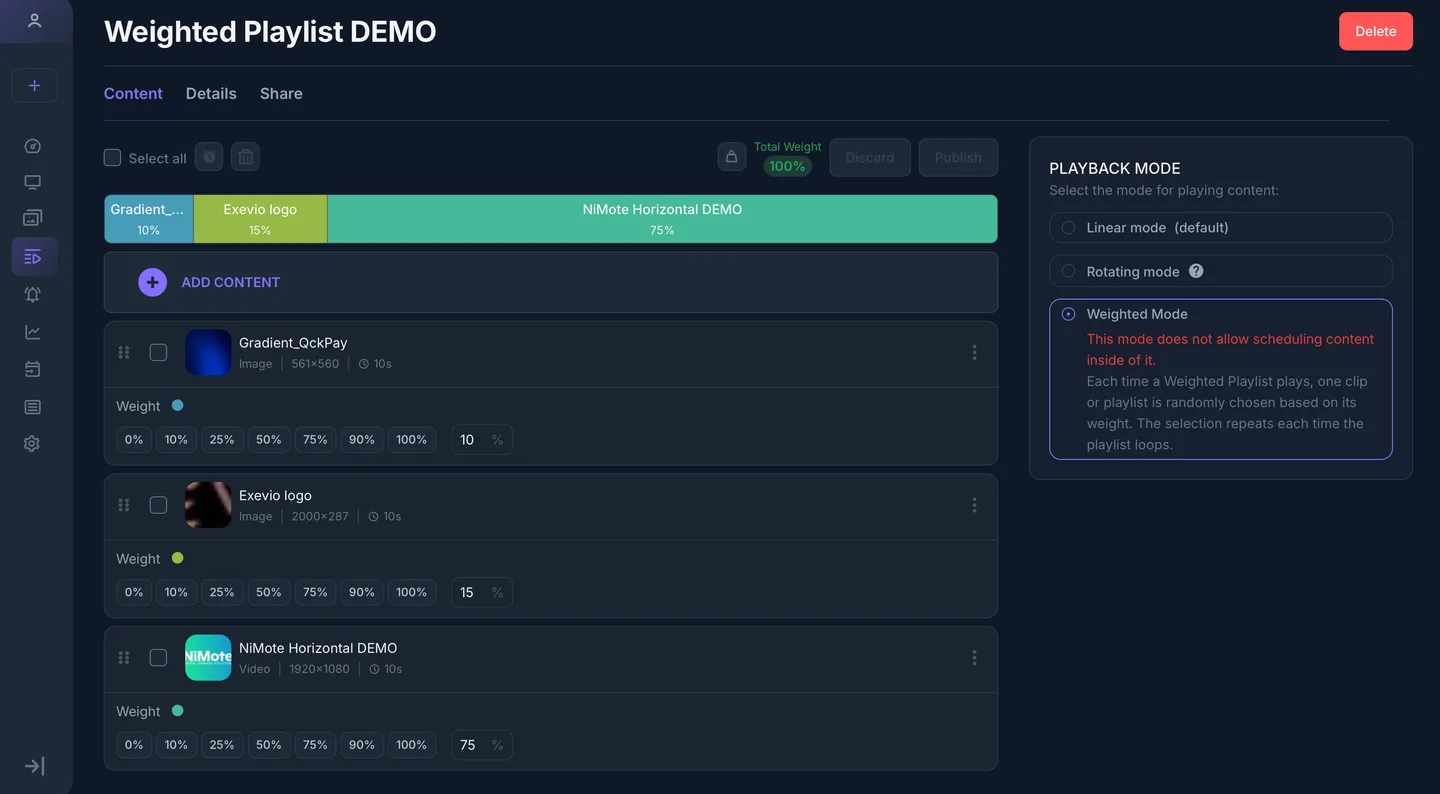Grab the drag handle of NiMote Horizontal DEMO

[x=124, y=657]
